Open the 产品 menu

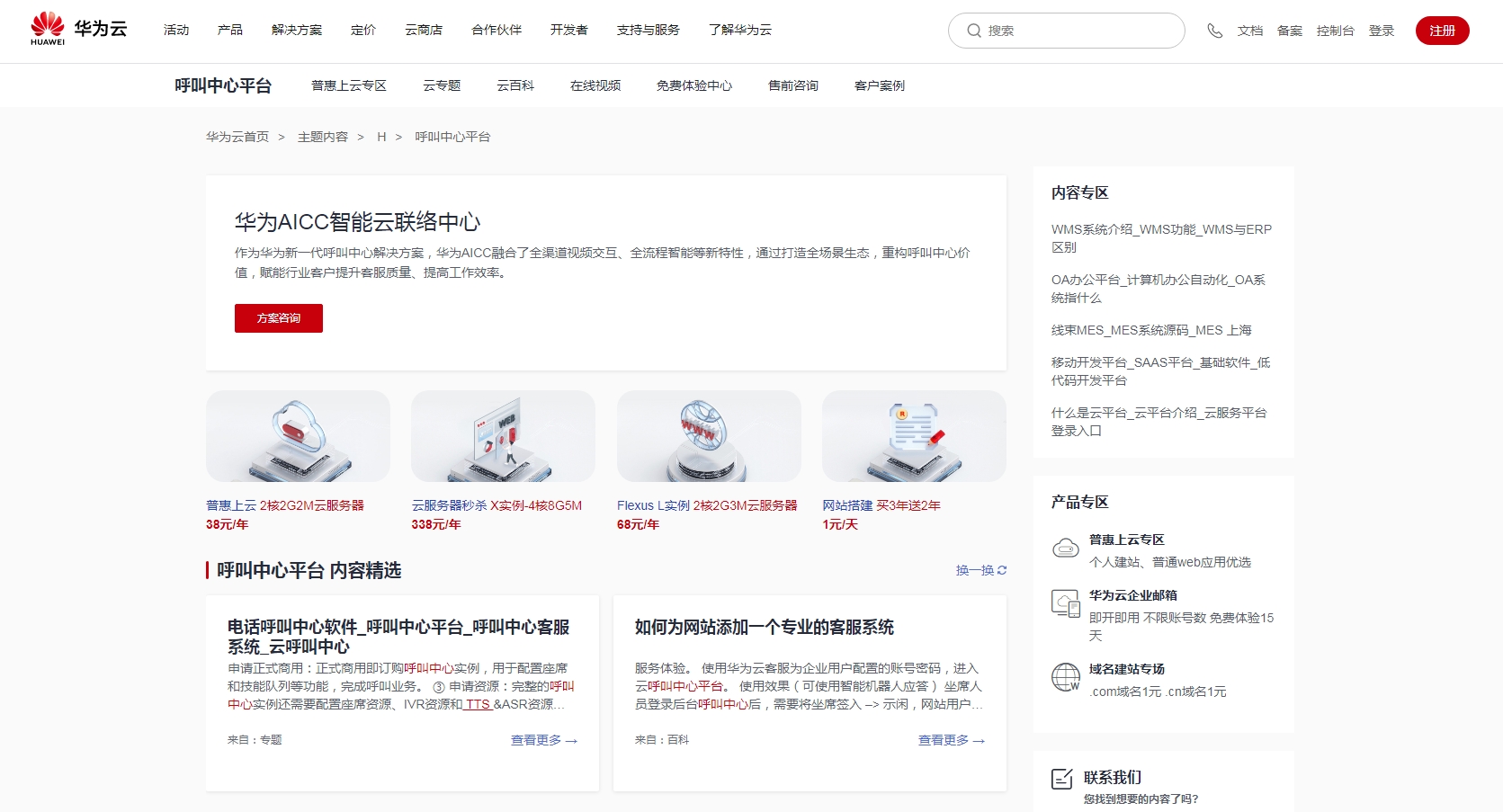pyautogui.click(x=230, y=30)
